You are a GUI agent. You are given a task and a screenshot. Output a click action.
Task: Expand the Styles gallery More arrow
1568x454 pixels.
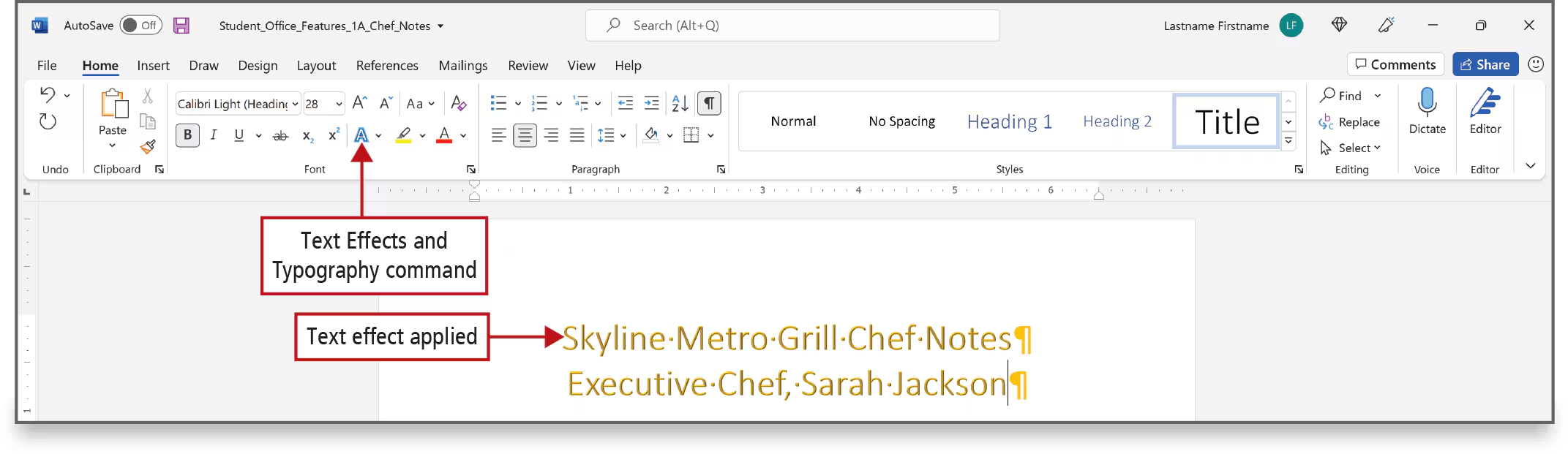pyautogui.click(x=1288, y=140)
